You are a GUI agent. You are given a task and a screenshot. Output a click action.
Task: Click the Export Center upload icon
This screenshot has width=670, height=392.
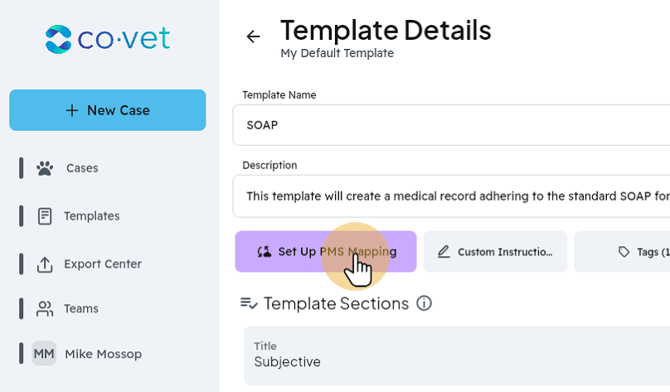coord(44,265)
